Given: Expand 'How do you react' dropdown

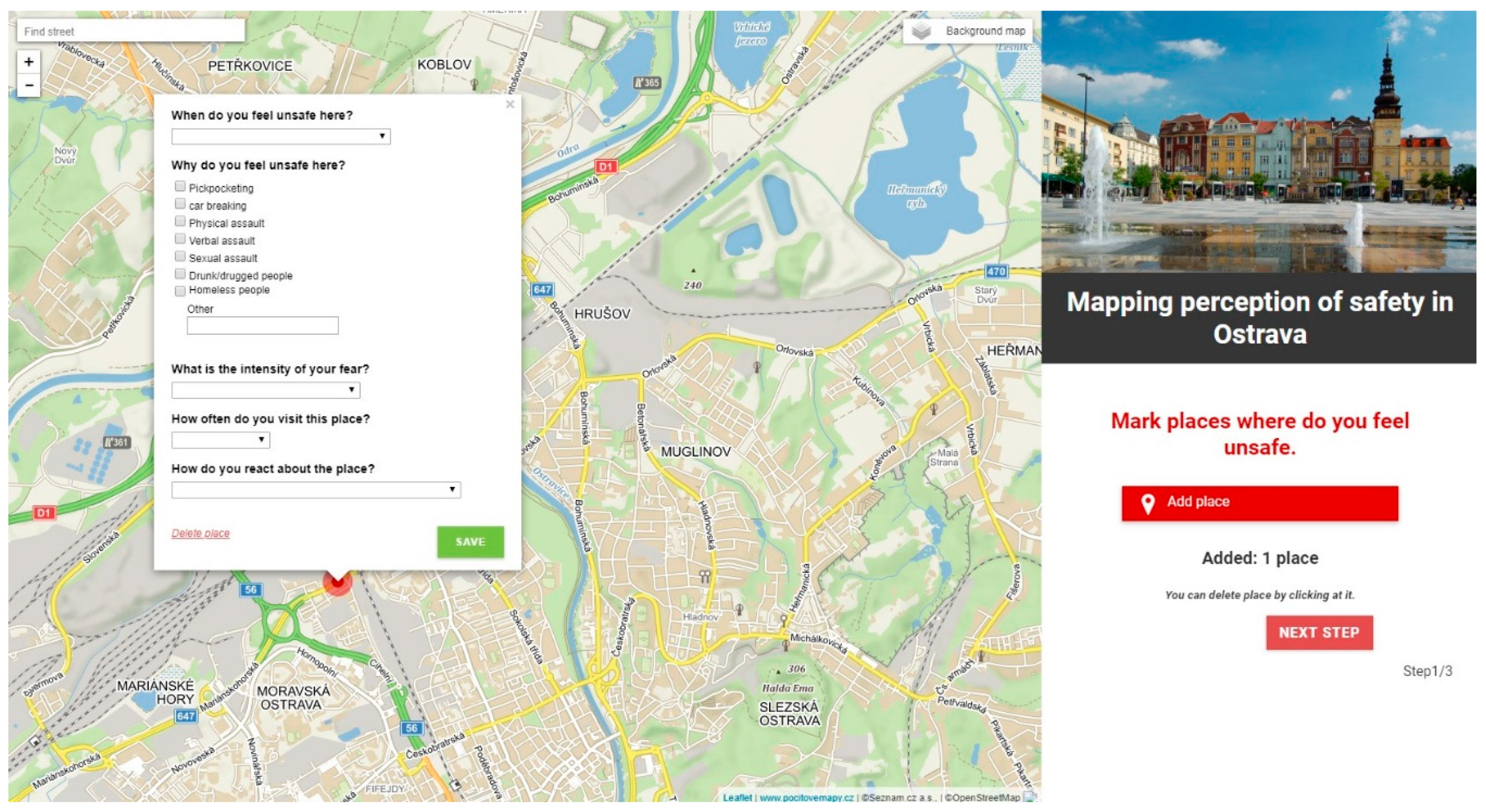Looking at the screenshot, I should coord(316,490).
